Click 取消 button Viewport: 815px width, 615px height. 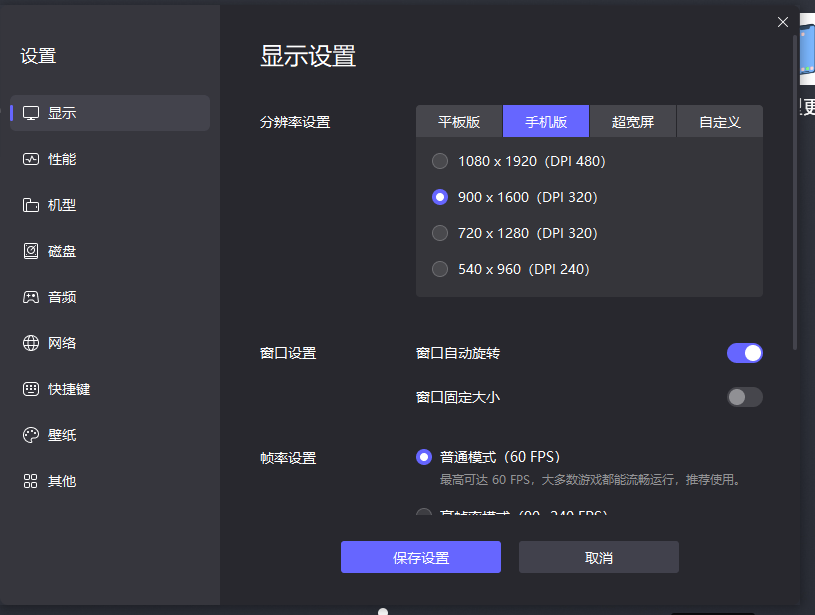(599, 557)
